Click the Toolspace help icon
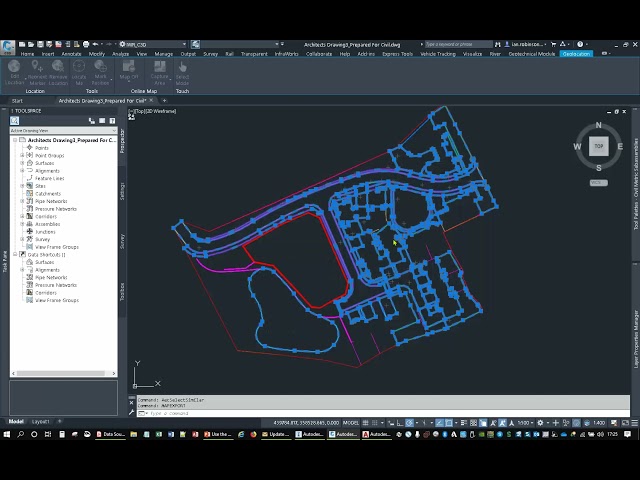The image size is (640, 480). click(x=112, y=121)
